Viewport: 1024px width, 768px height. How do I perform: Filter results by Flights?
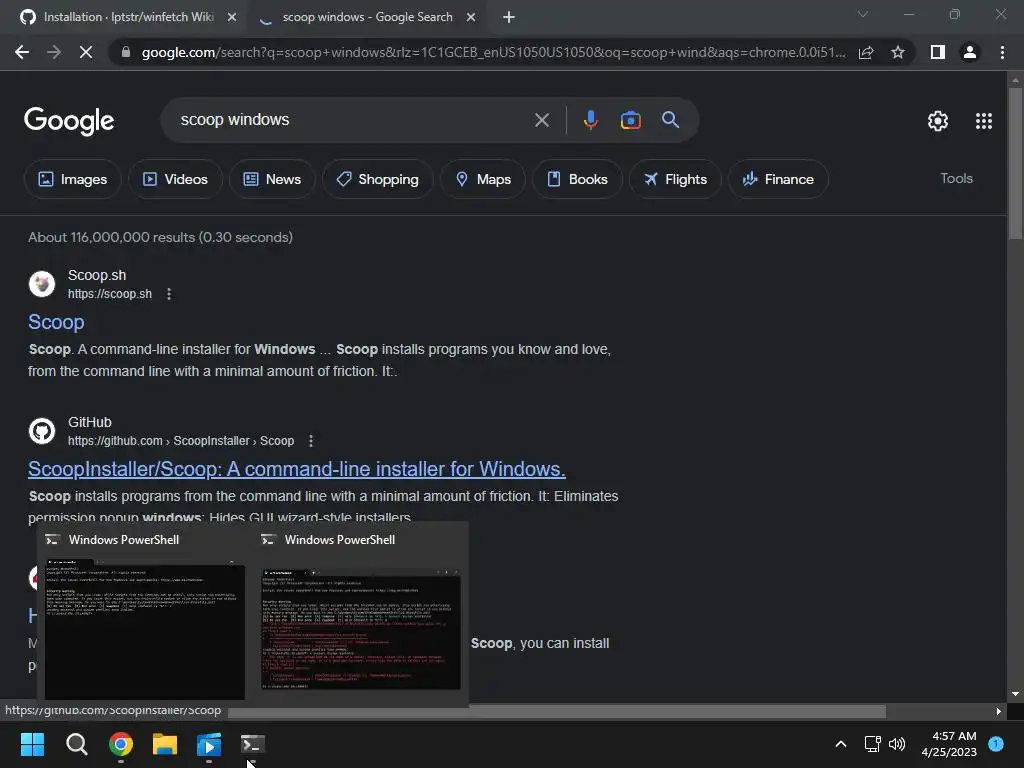pyautogui.click(x=675, y=179)
